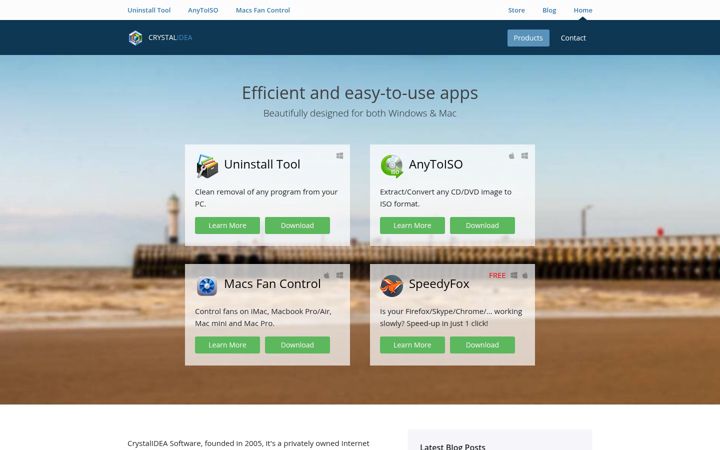Open the Products menu
Screen dimensions: 720x450
pos(528,38)
